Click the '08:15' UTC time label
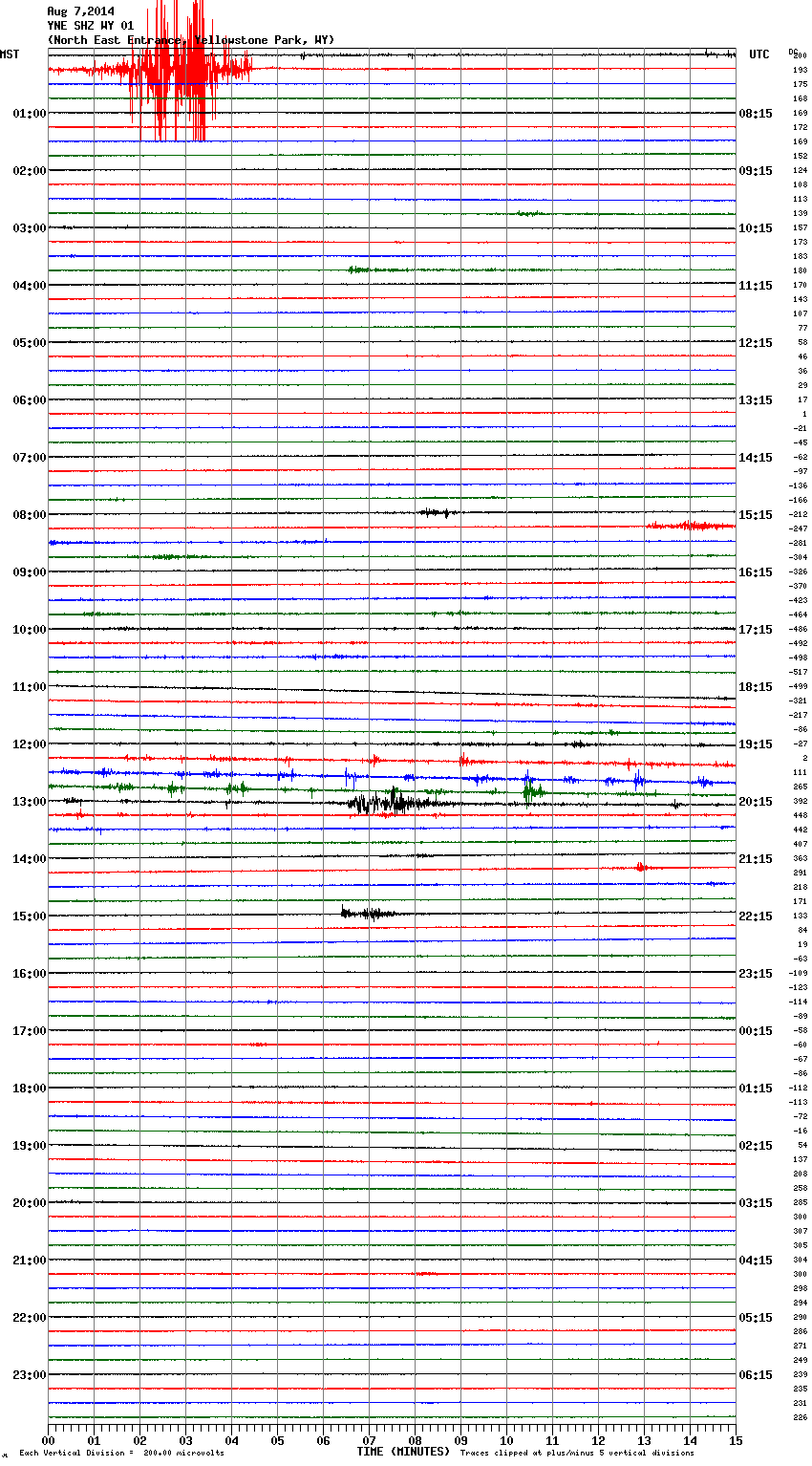Image resolution: width=812 pixels, height=1466 pixels. (756, 114)
